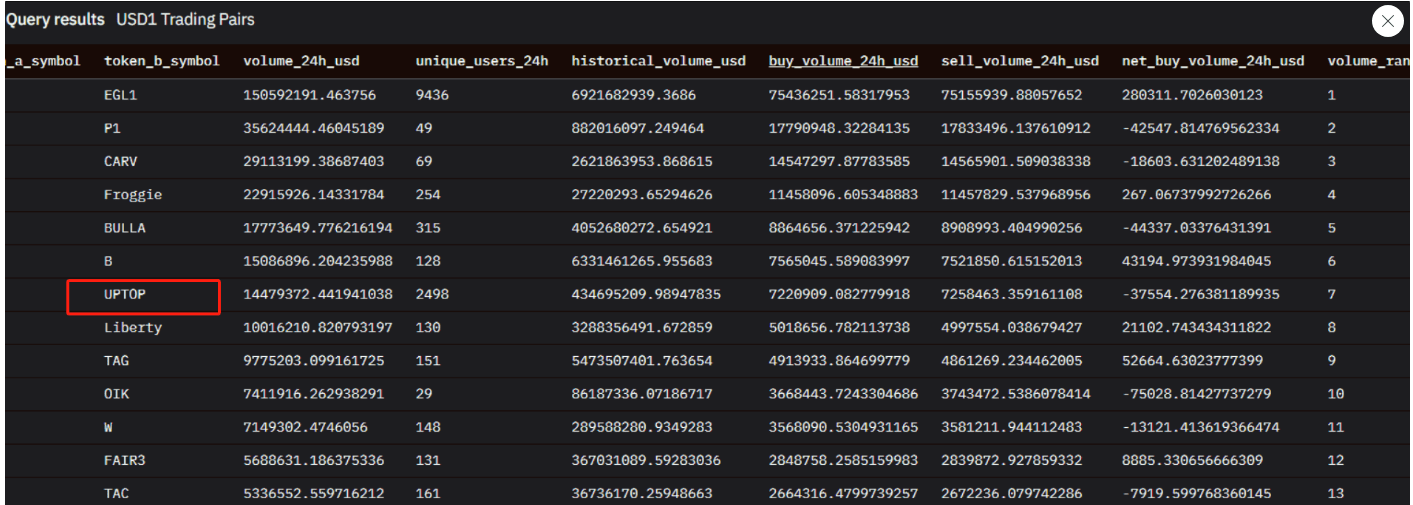Click historical volume 6331461265.955683
This screenshot has height=505, width=1413.
[641, 261]
